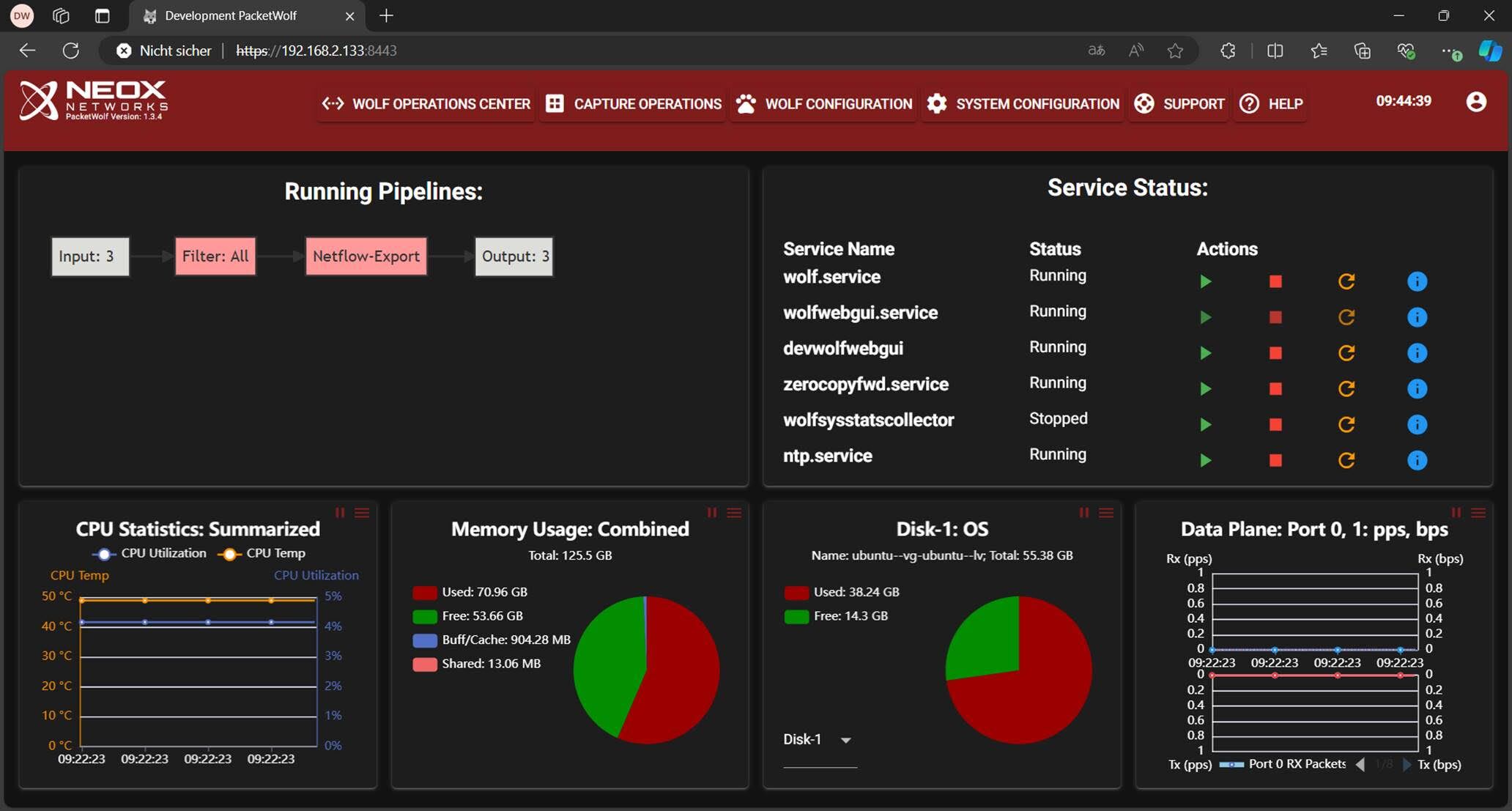Open the user account profile icon
The height and width of the screenshot is (811, 1512).
point(1476,102)
